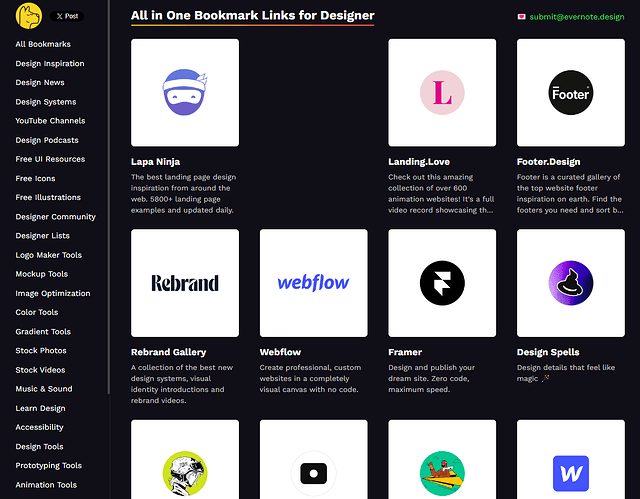Click the blue W logo card
The height and width of the screenshot is (499, 640).
pyautogui.click(x=571, y=459)
